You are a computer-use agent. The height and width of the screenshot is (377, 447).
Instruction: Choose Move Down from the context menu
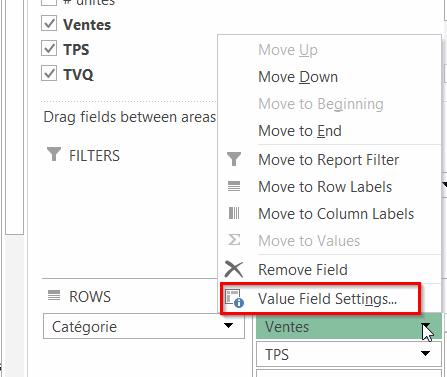[x=298, y=77]
